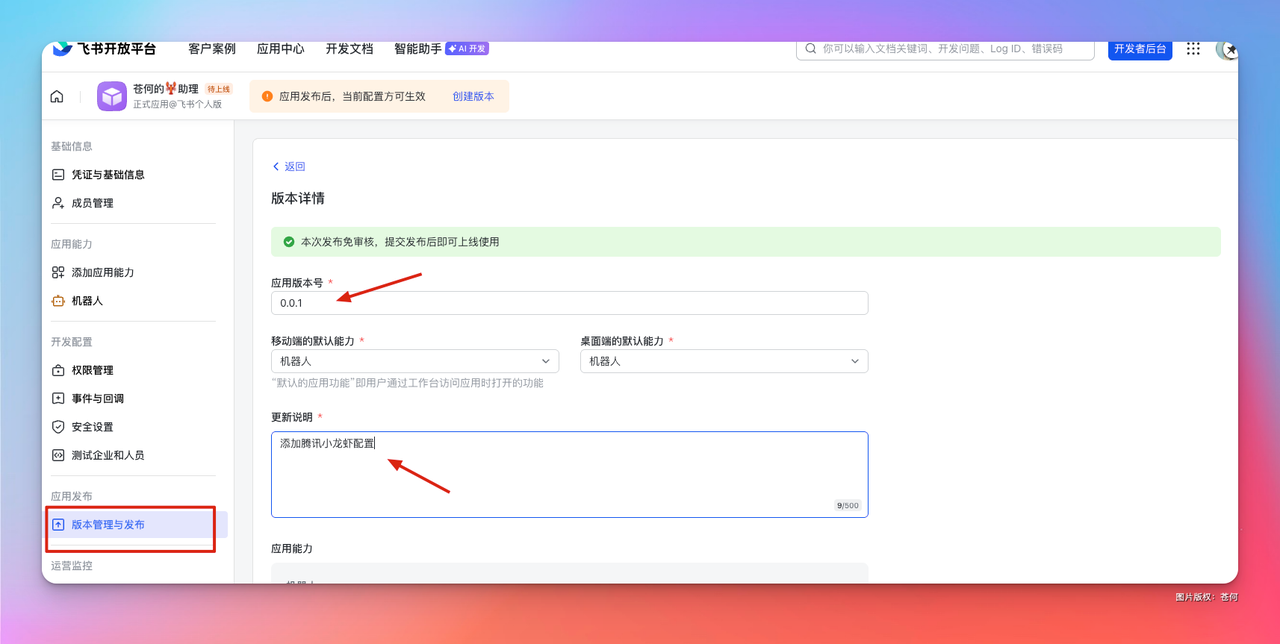The width and height of the screenshot is (1280, 644).
Task: Click the 创建版本 link
Action: coord(473,97)
